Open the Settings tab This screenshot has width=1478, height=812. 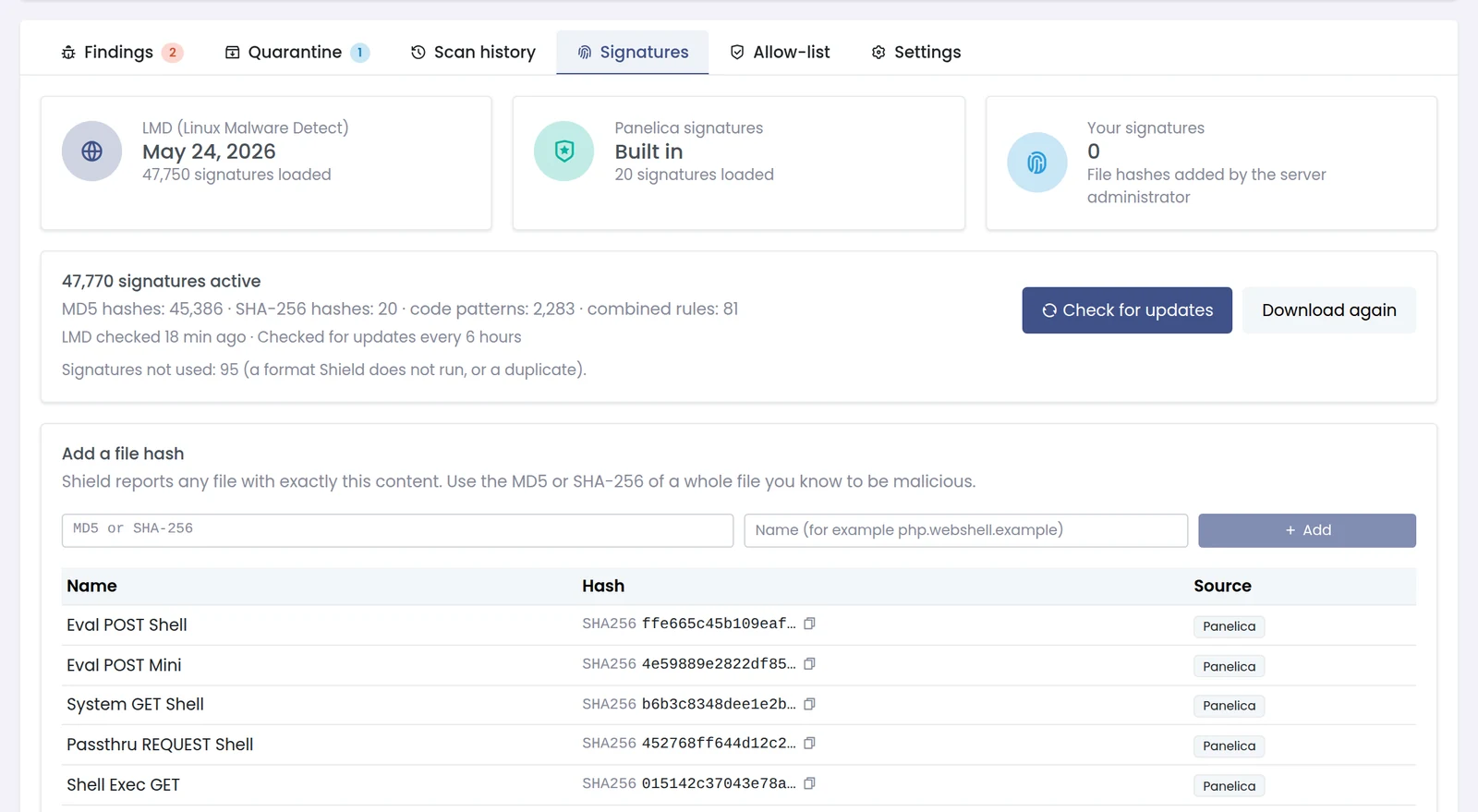pyautogui.click(x=915, y=53)
